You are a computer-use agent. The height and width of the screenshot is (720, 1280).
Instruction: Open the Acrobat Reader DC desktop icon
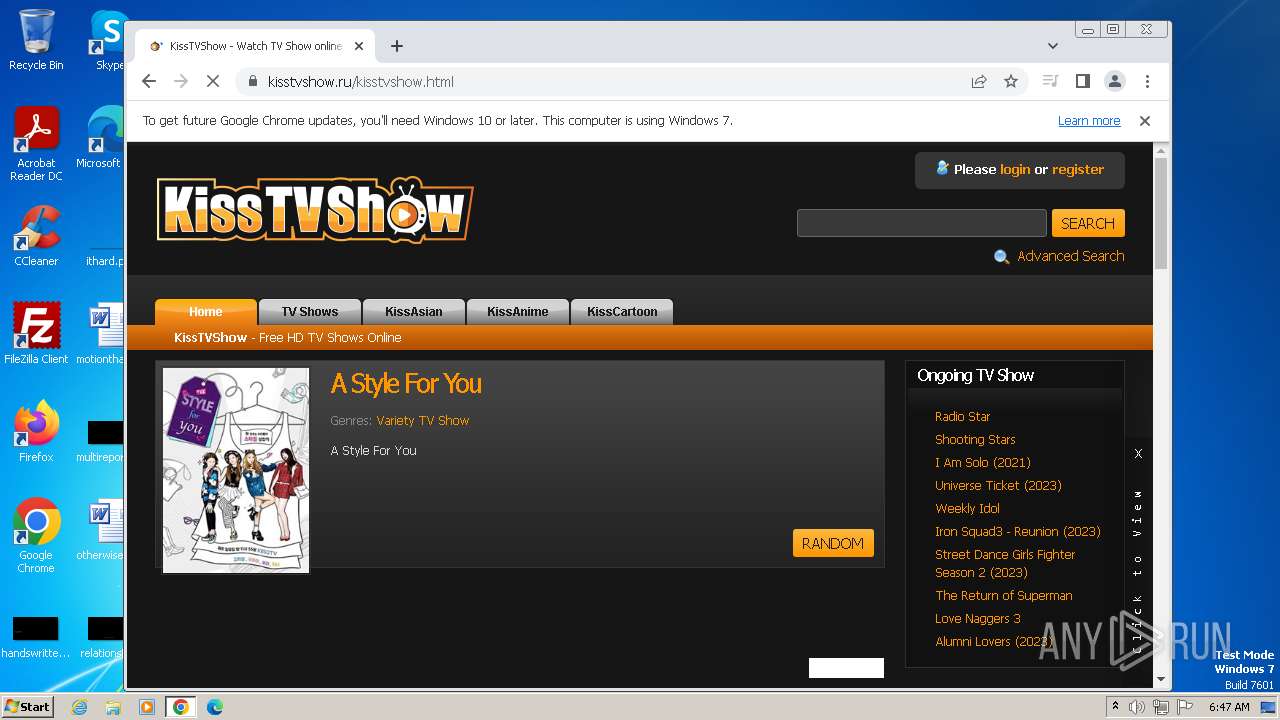point(36,144)
